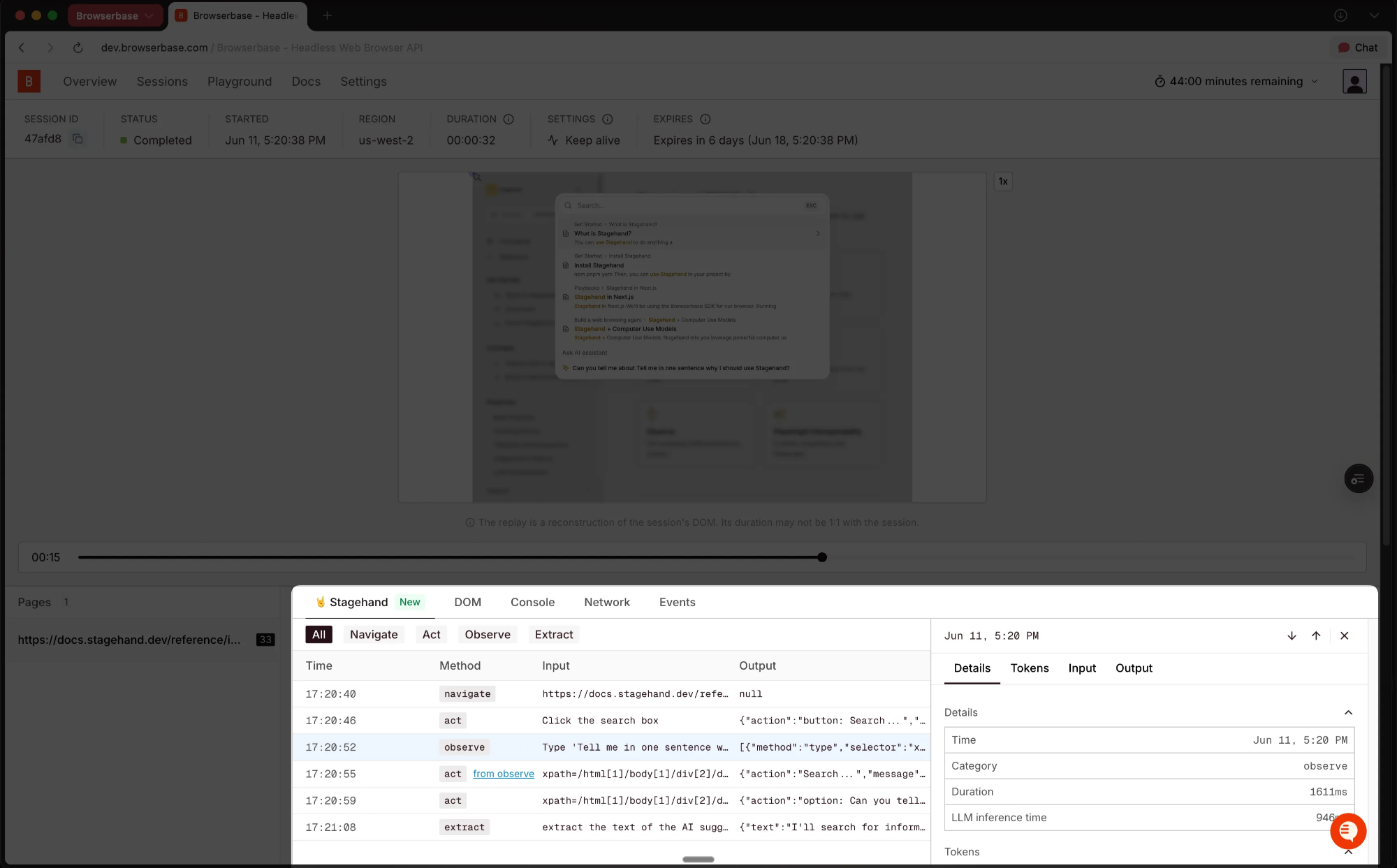
Task: Reload the page with the refresh icon
Action: (x=78, y=47)
